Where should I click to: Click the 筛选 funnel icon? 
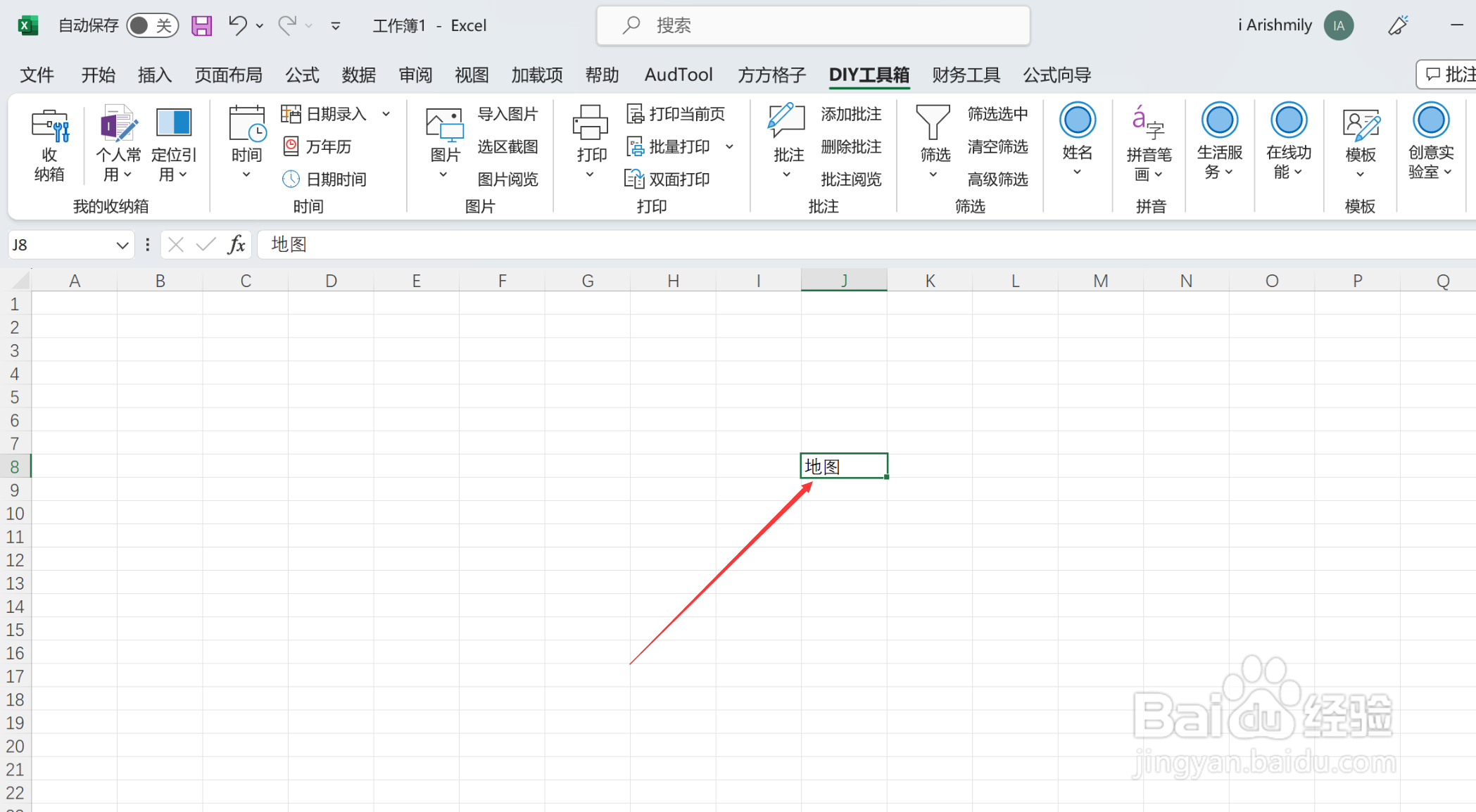(933, 122)
